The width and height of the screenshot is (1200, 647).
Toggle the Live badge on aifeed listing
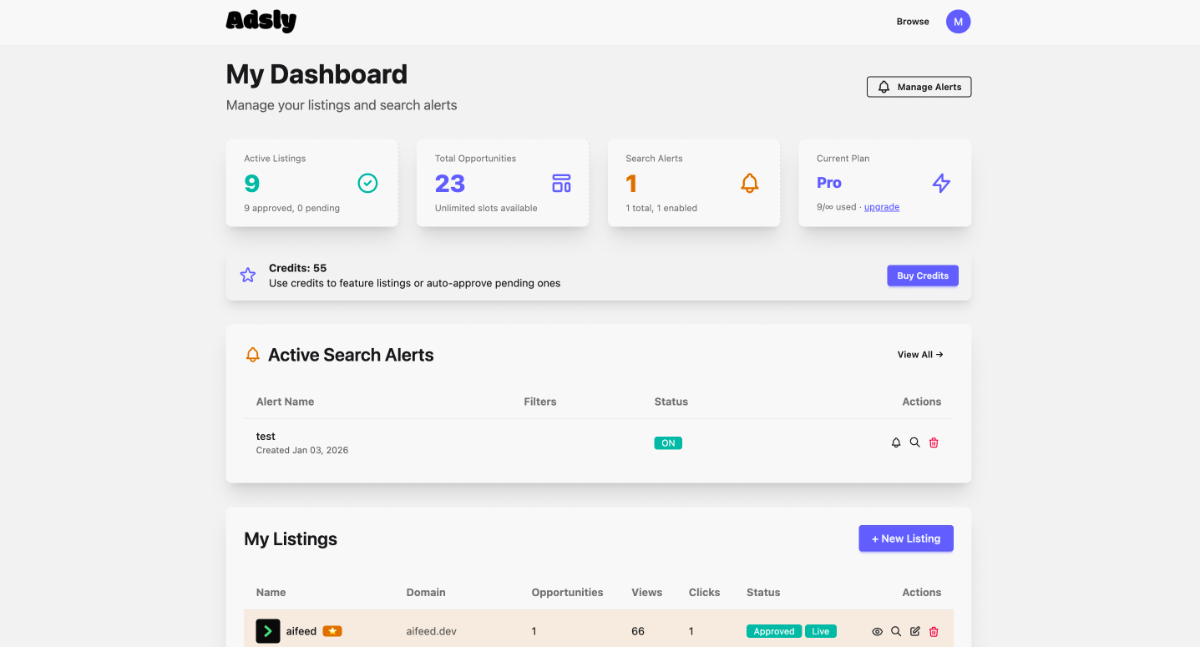(821, 631)
